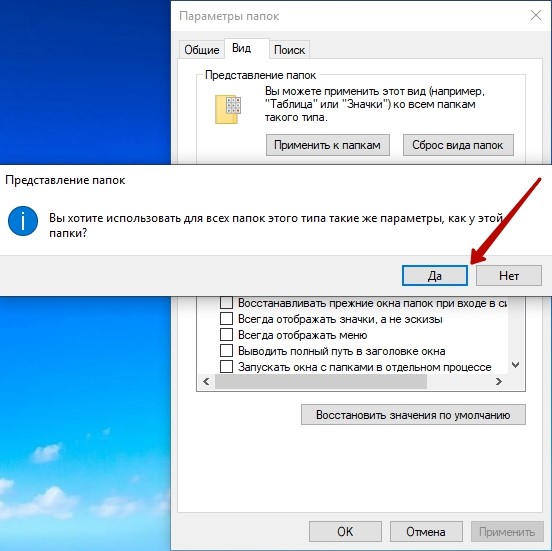Click the horizontal scrollbar right arrow
The height and width of the screenshot is (551, 552).
[x=498, y=381]
